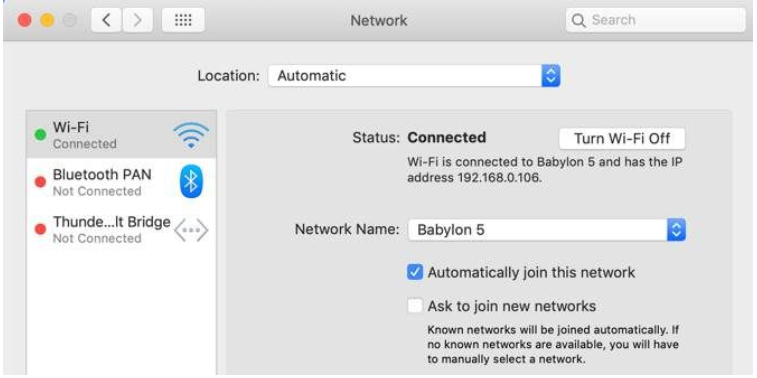The height and width of the screenshot is (378, 757).
Task: Click the green status dot beside Wi-Fi
Action: pyautogui.click(x=41, y=135)
